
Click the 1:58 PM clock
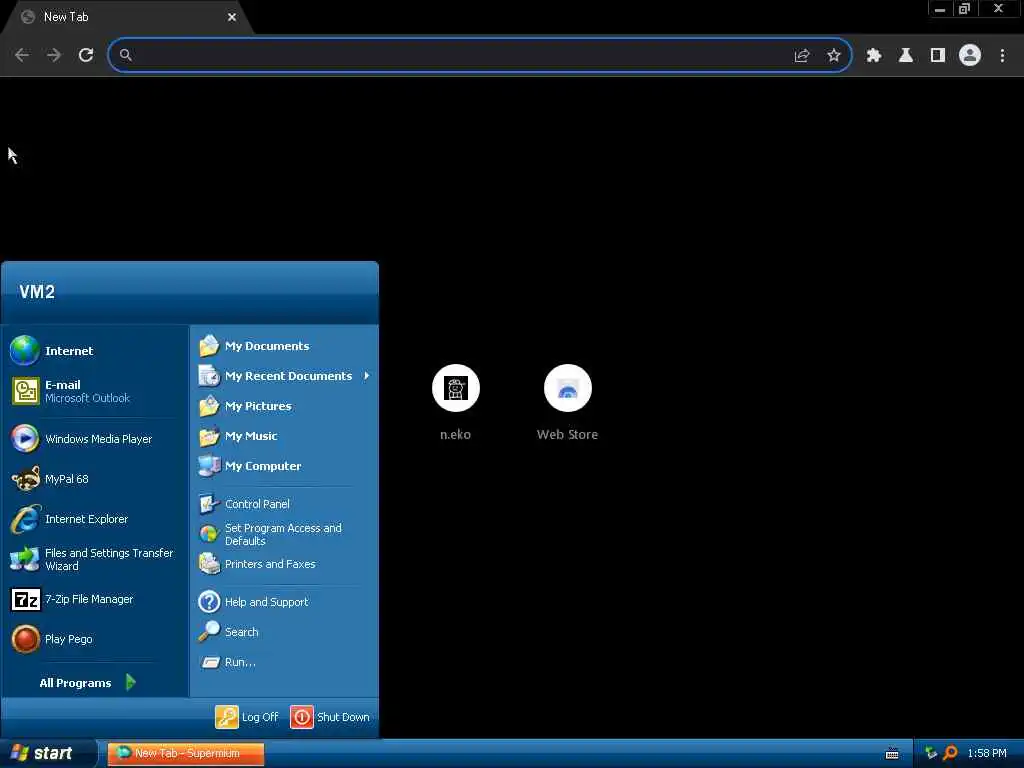pyautogui.click(x=987, y=753)
